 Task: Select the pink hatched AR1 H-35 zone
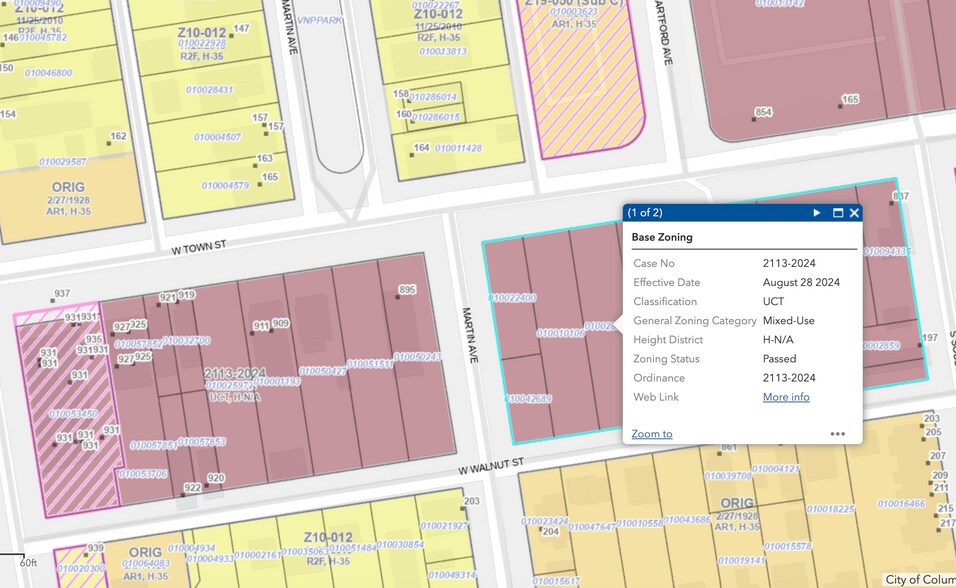[x=581, y=79]
